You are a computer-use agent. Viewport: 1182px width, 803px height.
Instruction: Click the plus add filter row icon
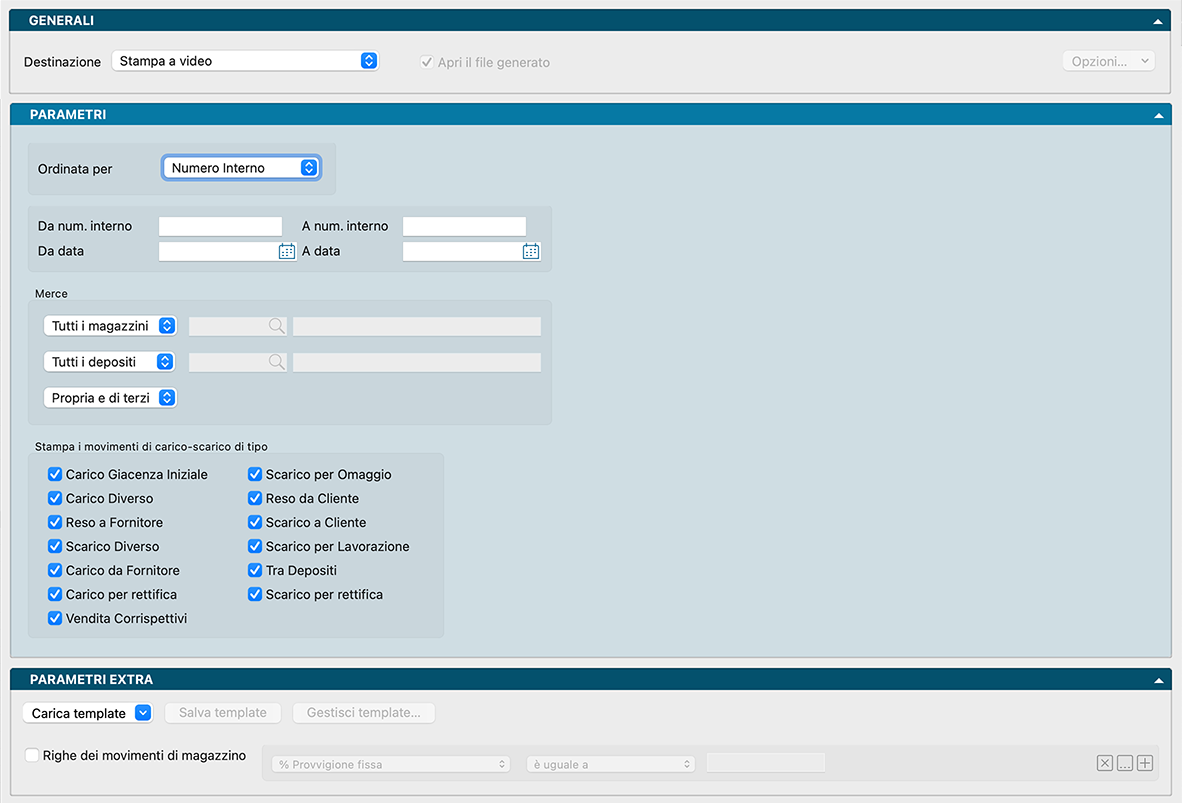1145,764
